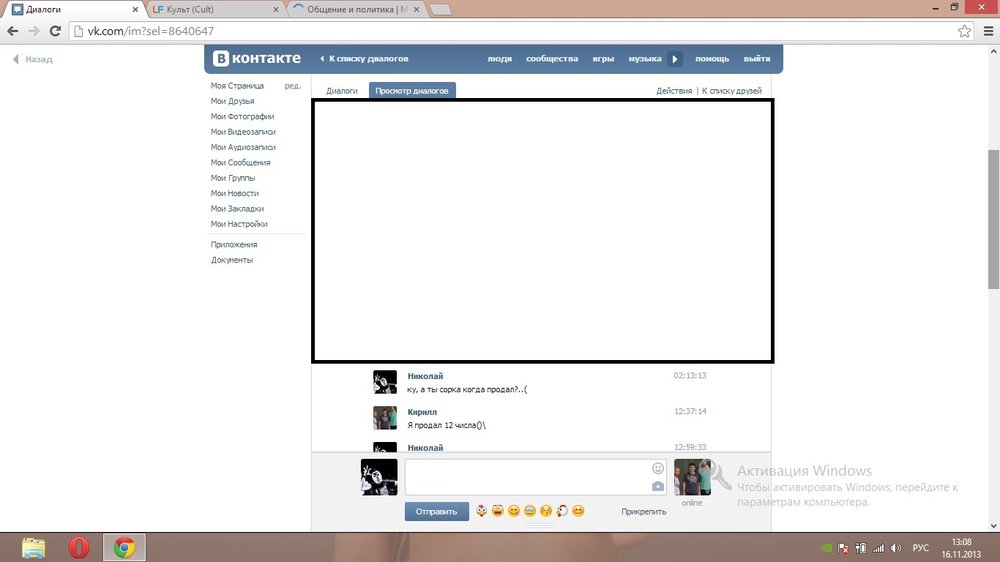
Task: Insert the last smiling emoji in row
Action: tap(578, 511)
